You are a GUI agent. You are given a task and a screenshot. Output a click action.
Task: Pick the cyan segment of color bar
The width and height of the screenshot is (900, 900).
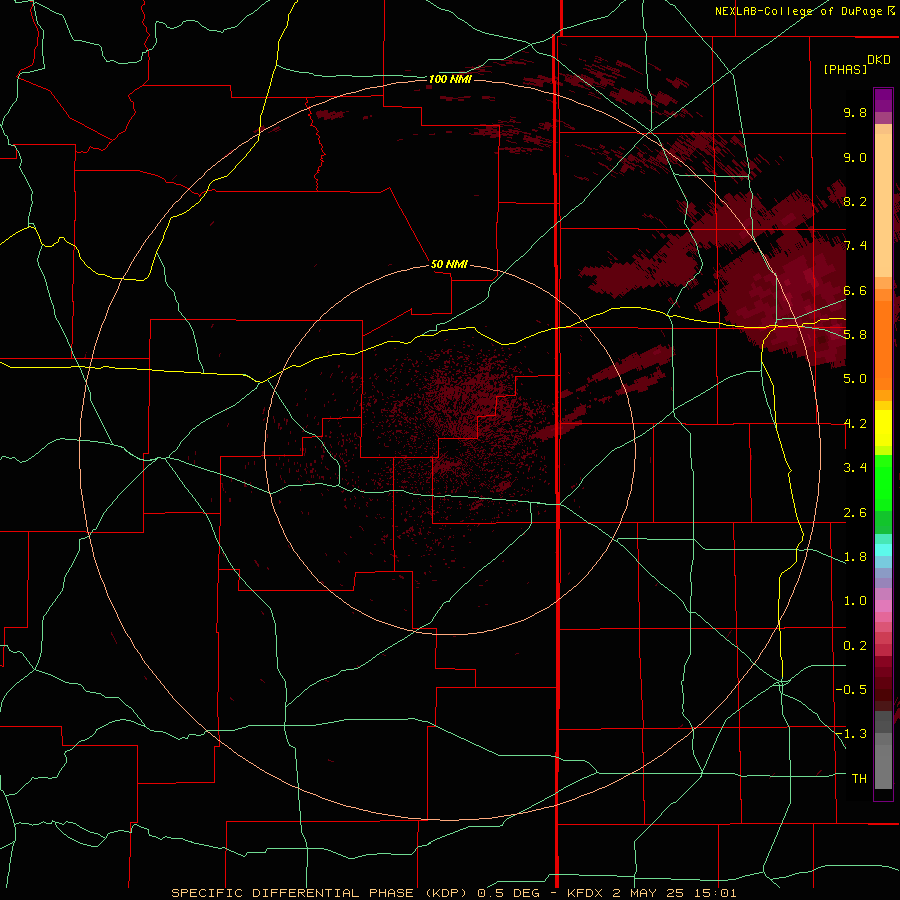[883, 550]
